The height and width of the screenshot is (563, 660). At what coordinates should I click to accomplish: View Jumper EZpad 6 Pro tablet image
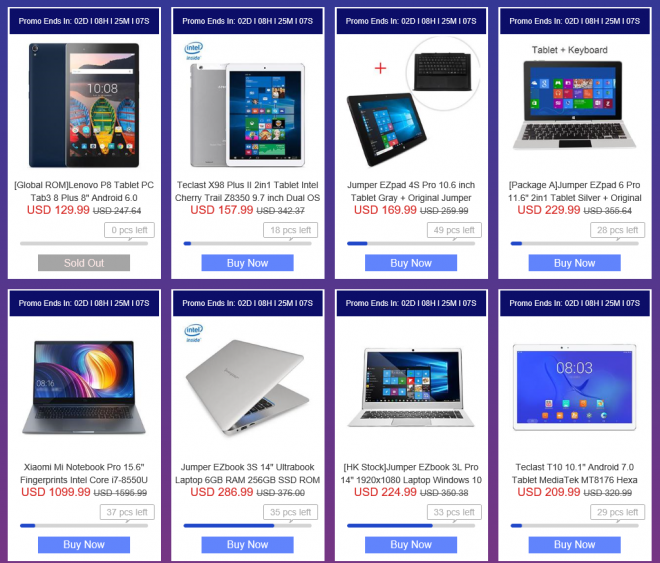click(575, 105)
